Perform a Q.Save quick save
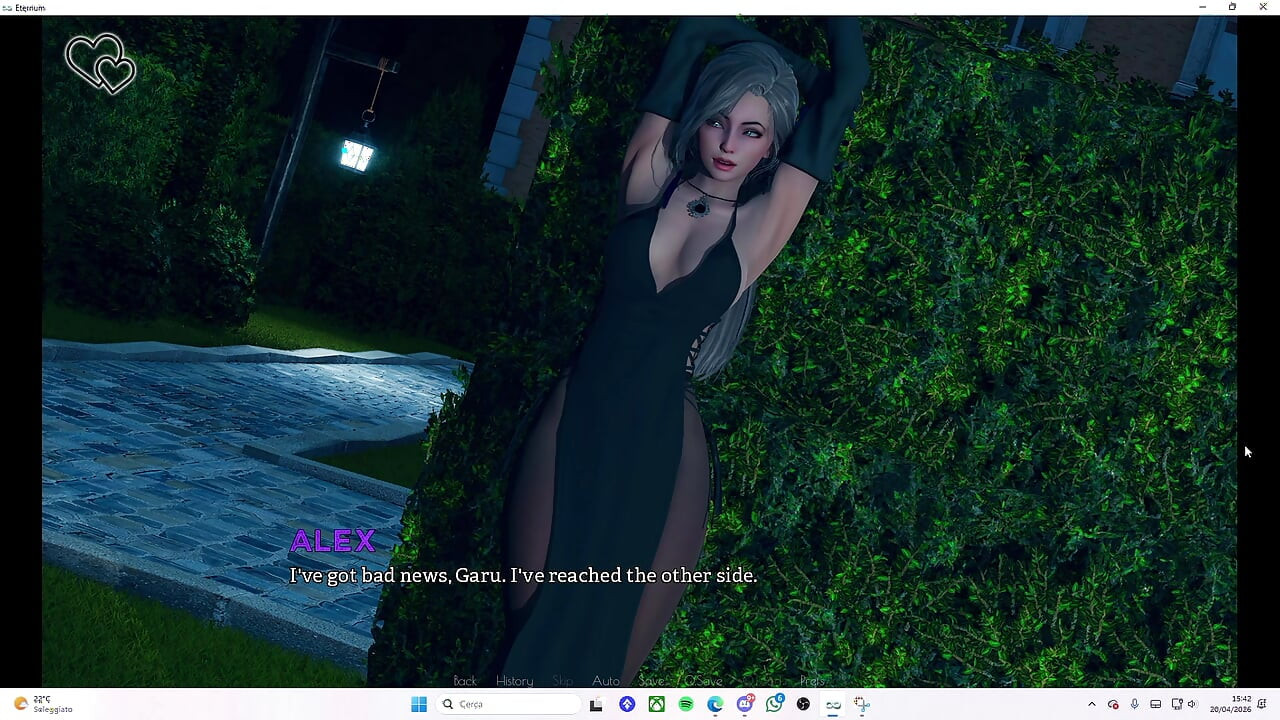Screen dimensions: 1280x720 pyautogui.click(x=703, y=681)
